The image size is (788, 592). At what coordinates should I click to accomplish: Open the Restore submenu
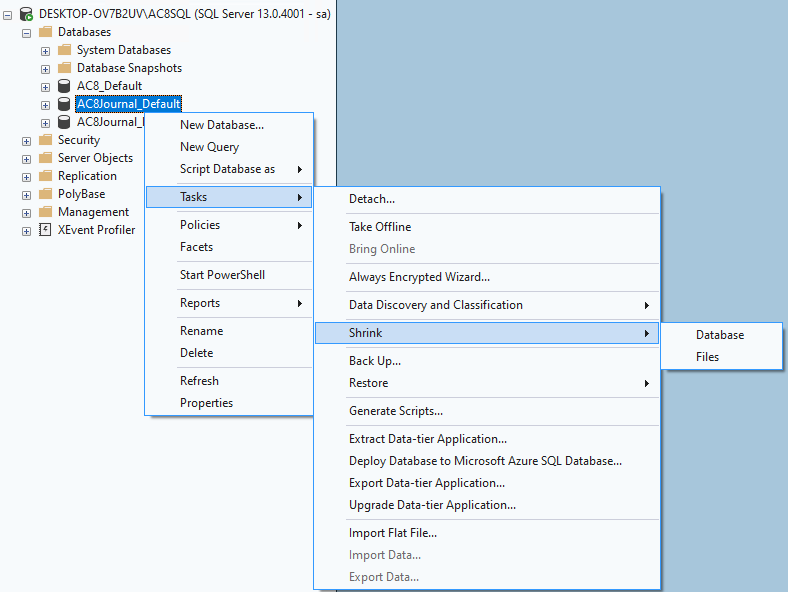486,383
